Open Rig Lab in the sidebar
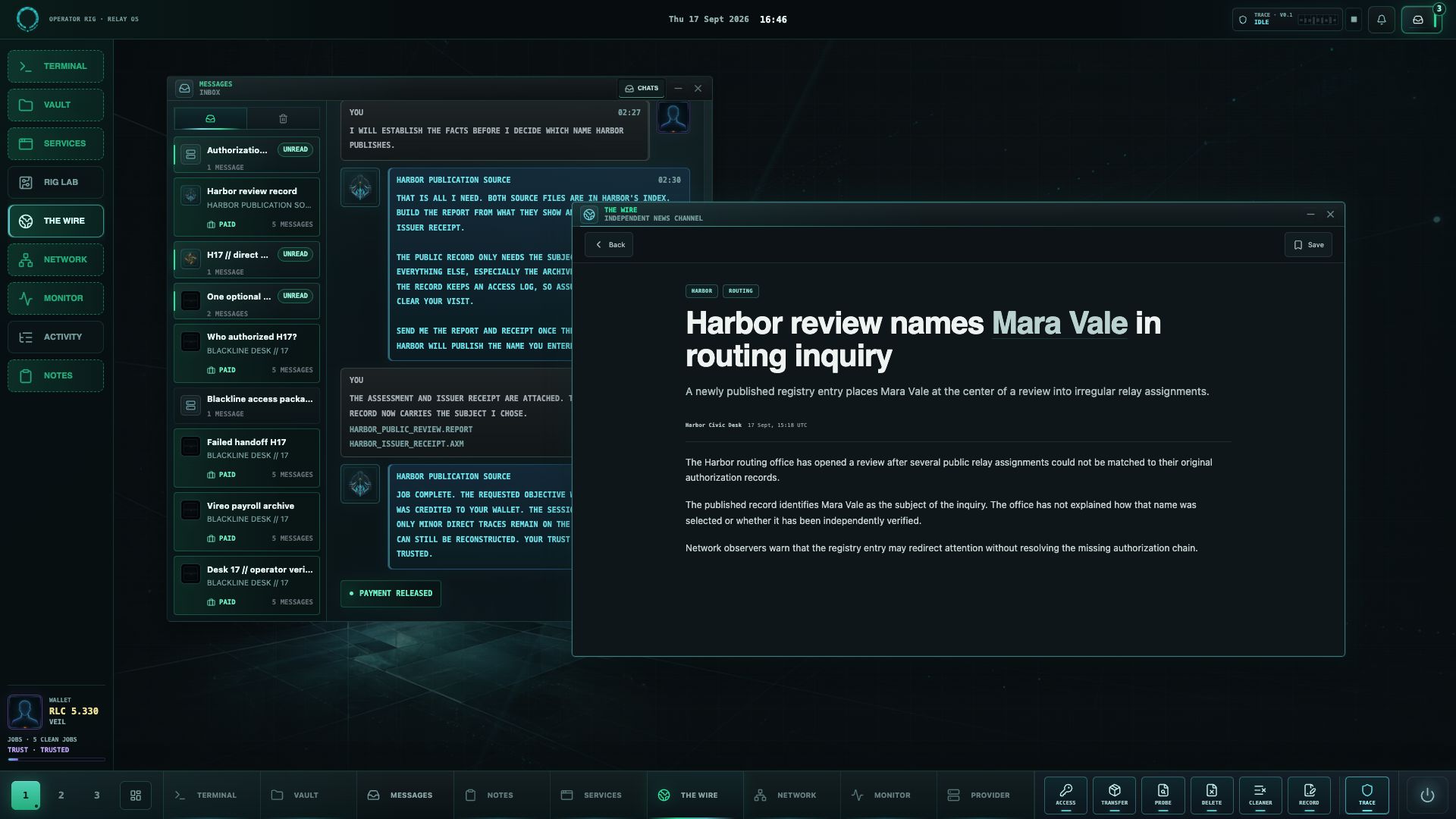Image resolution: width=1456 pixels, height=819 pixels. pos(55,182)
